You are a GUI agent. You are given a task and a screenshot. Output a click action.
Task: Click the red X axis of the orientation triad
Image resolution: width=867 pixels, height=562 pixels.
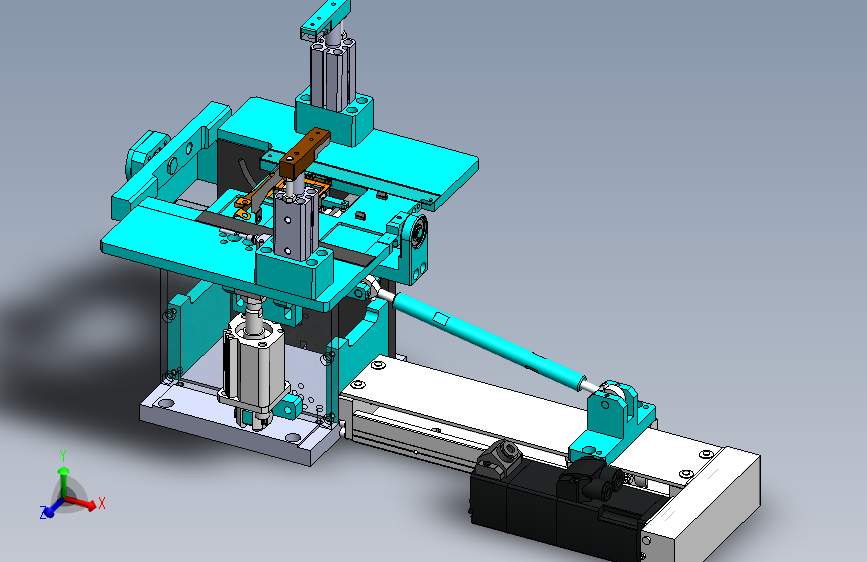tap(82, 502)
